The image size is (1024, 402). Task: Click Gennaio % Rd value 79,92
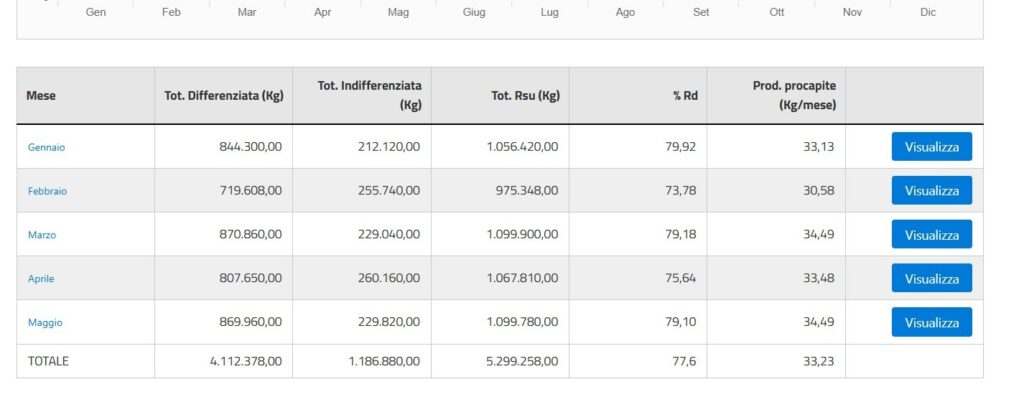680,147
